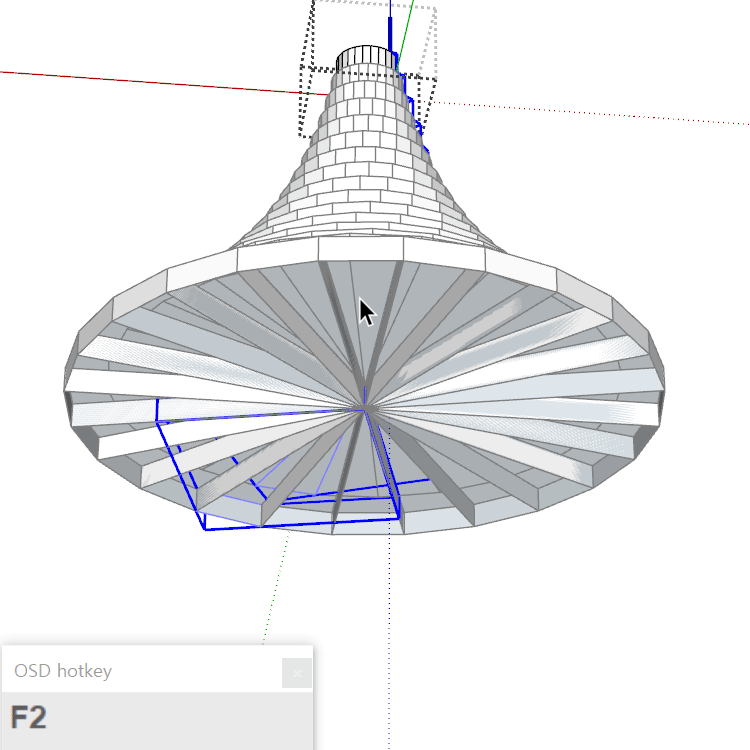The height and width of the screenshot is (750, 750).
Task: Click the small cylinder cap on top of the cone
Action: coord(367,59)
